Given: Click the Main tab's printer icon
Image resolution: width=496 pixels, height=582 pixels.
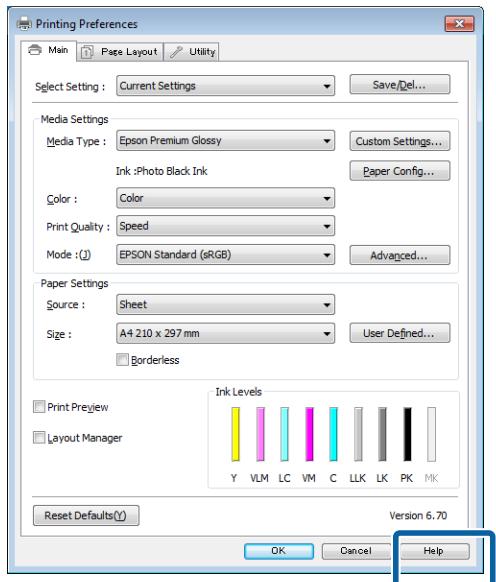Looking at the screenshot, I should [x=35, y=50].
